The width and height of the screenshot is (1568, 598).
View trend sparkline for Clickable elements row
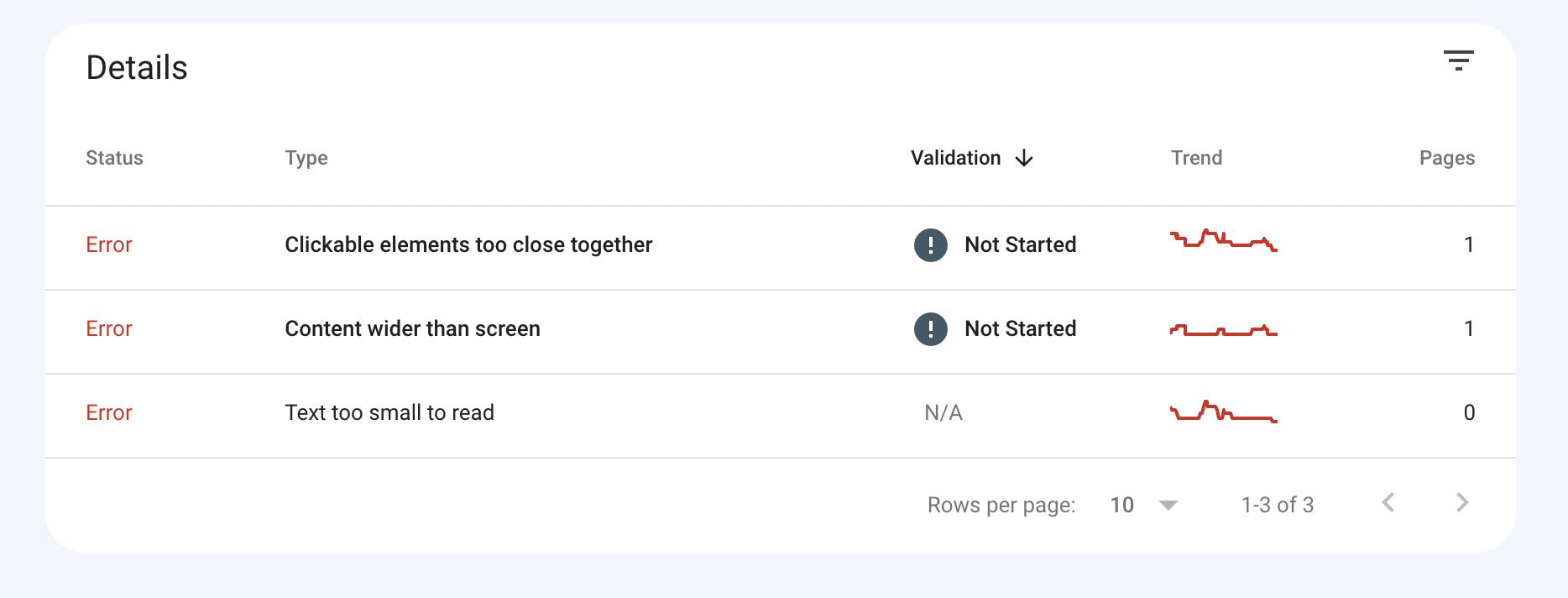click(1223, 240)
